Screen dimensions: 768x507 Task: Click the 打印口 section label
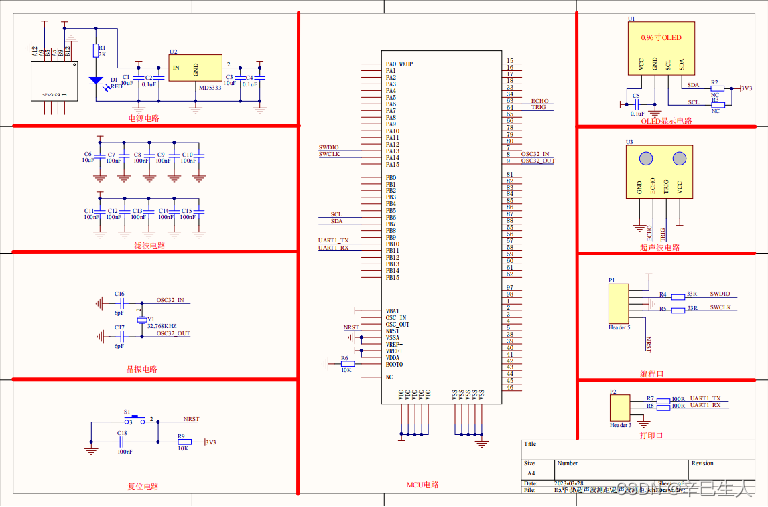[651, 435]
